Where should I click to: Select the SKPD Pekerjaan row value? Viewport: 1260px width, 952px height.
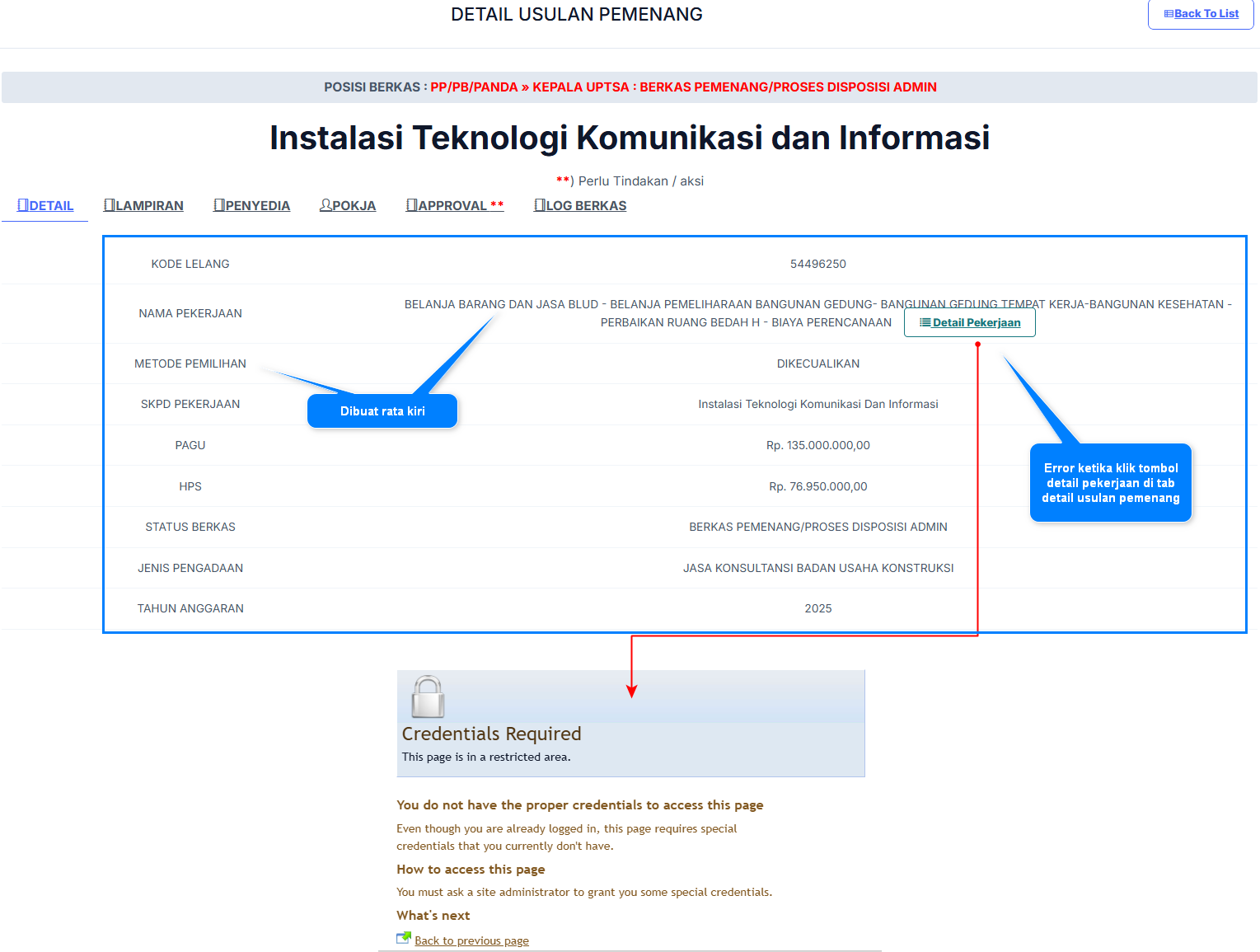(x=818, y=405)
